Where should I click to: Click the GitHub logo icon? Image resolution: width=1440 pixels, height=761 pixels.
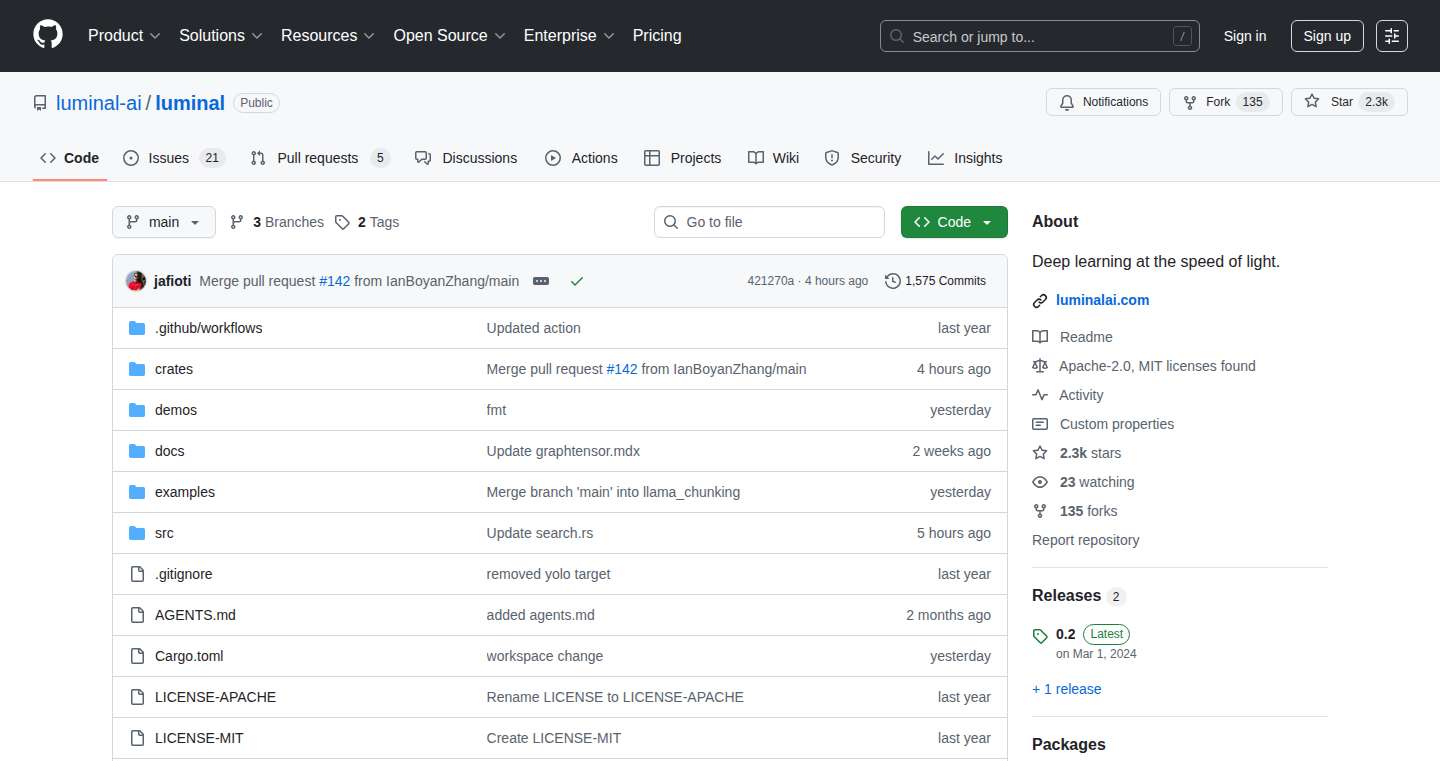(x=48, y=35)
